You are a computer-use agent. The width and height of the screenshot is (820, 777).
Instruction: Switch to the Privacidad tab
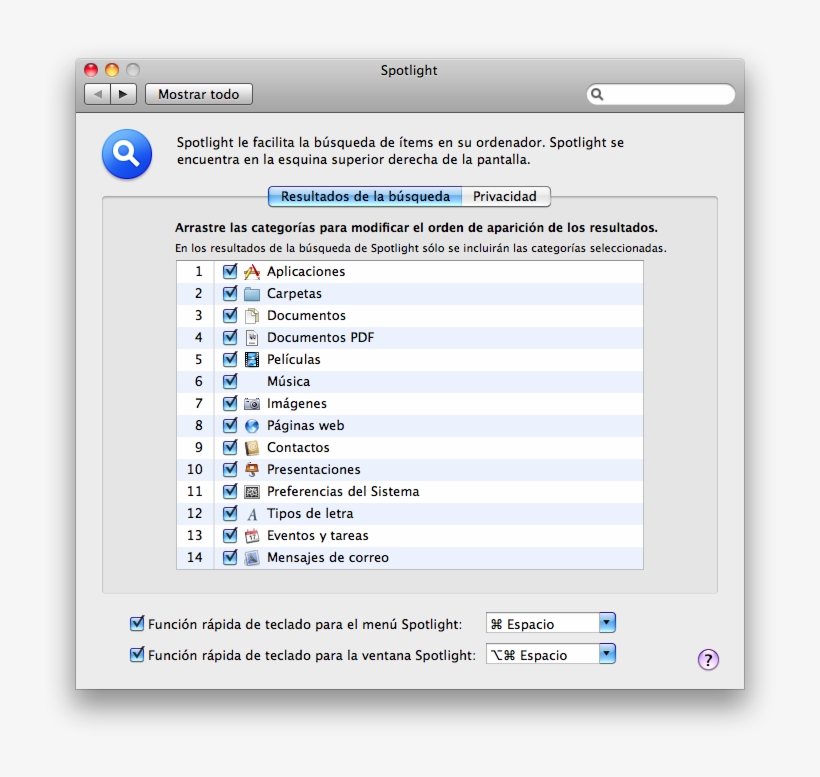tap(506, 196)
